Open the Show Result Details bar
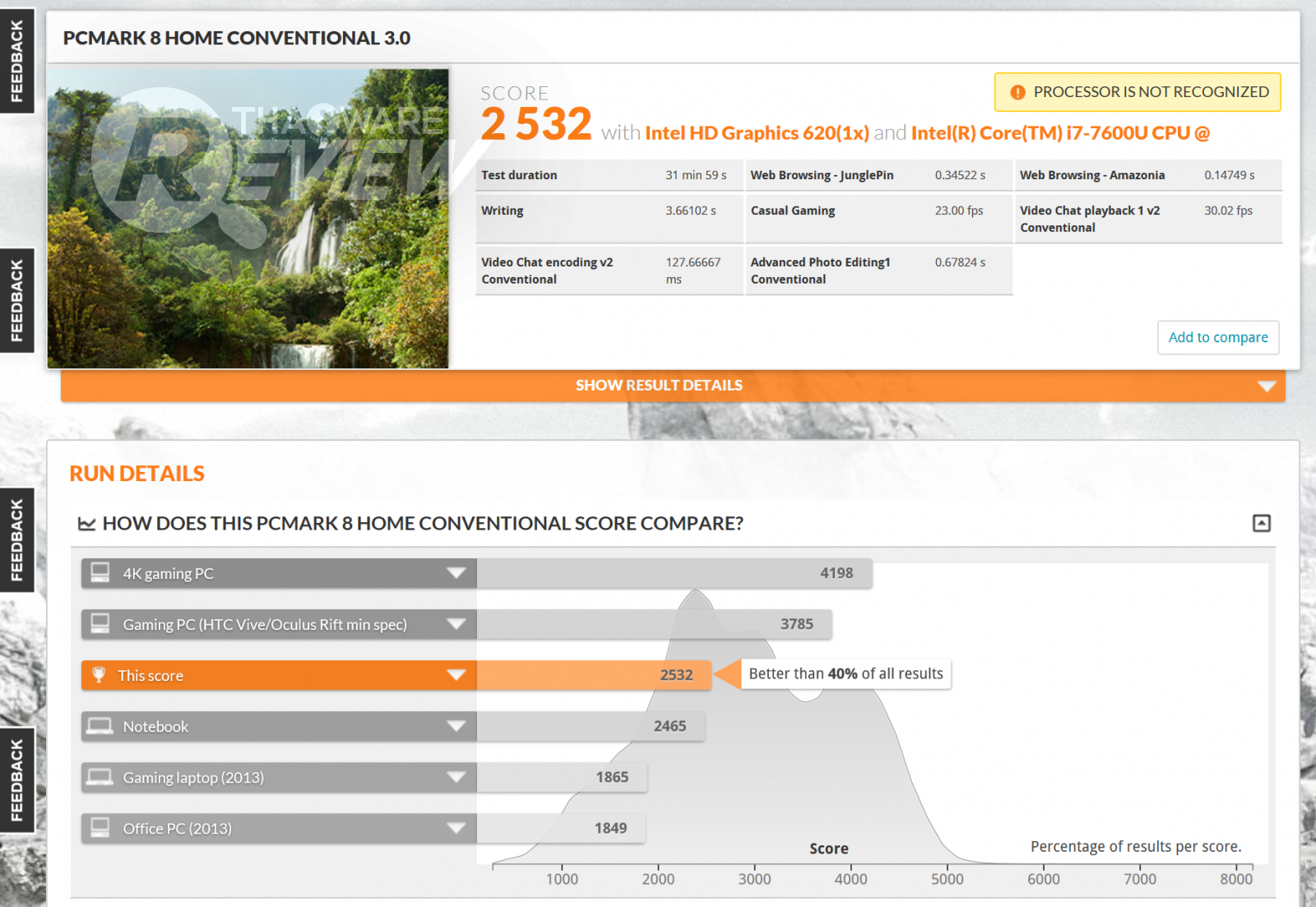The image size is (1316, 907). [673, 386]
